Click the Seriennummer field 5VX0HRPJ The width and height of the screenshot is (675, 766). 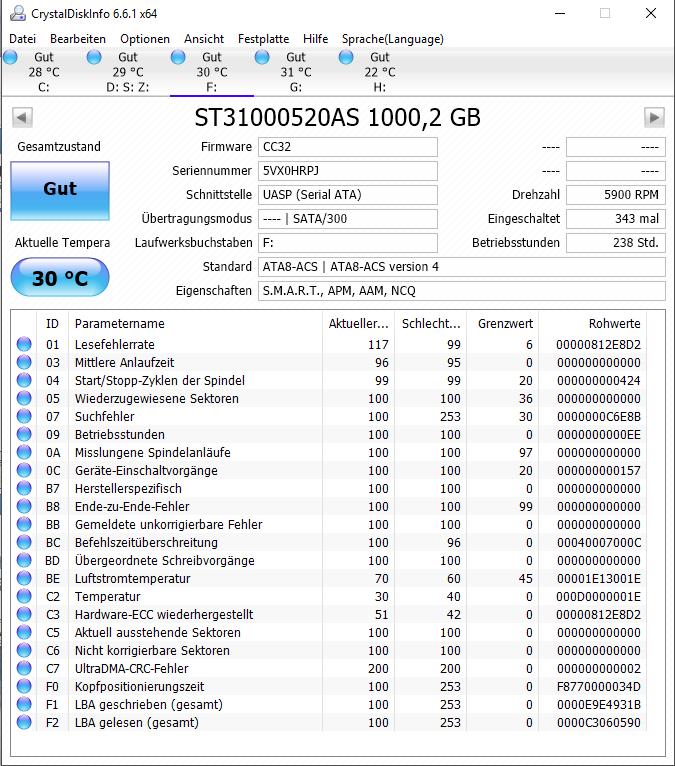click(x=348, y=171)
